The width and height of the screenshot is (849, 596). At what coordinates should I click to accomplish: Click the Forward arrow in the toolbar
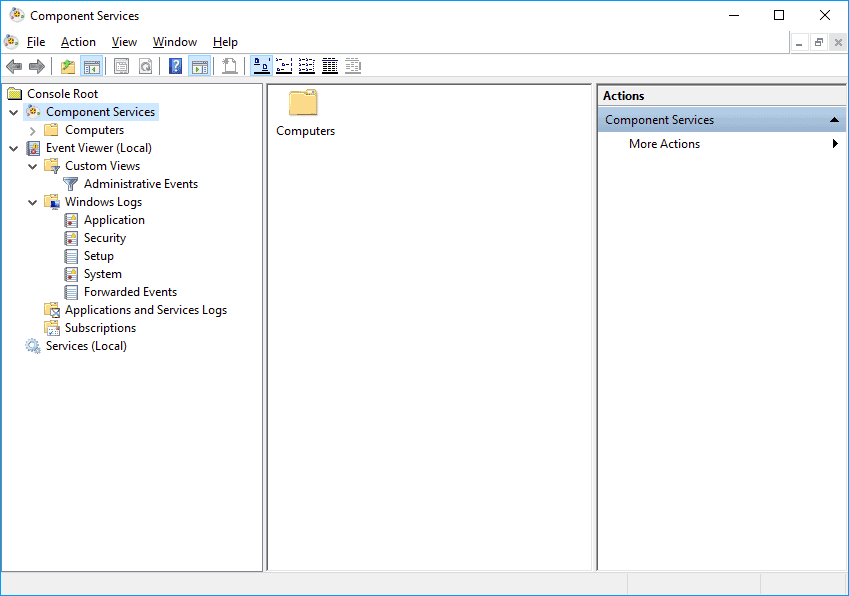tap(37, 67)
